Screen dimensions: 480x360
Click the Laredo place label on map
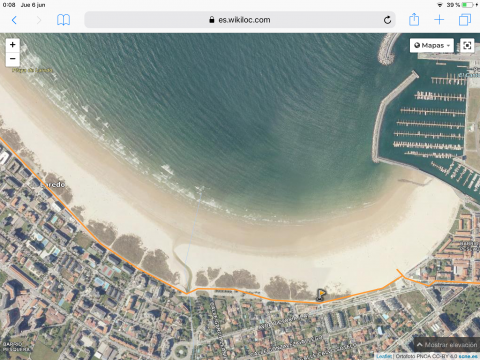click(x=52, y=184)
